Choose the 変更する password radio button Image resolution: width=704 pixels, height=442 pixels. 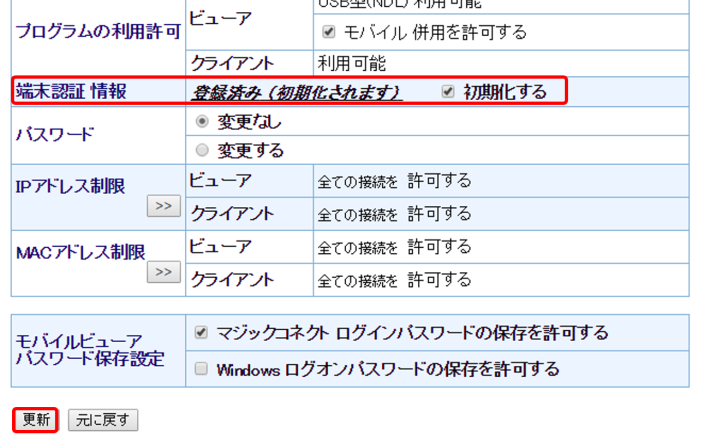point(203,151)
